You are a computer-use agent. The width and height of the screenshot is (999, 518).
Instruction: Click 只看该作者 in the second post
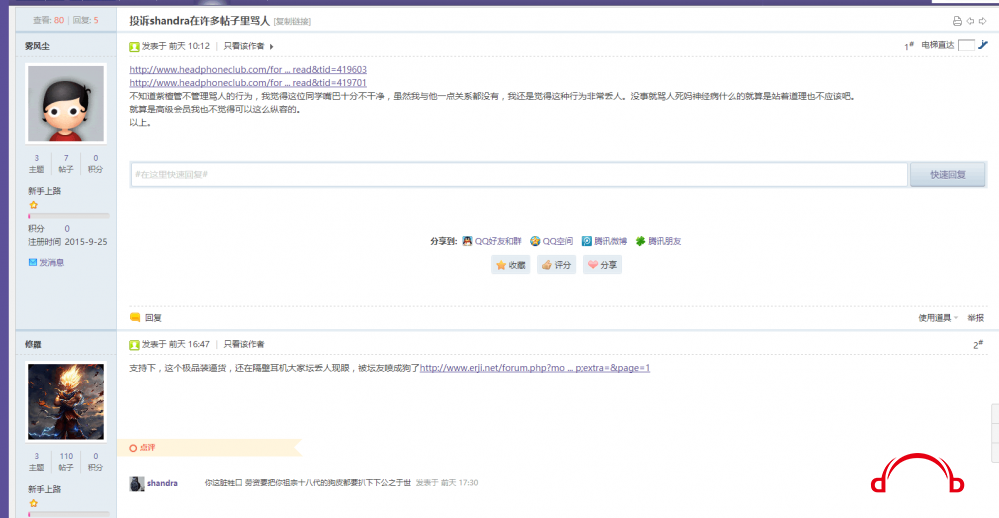(244, 344)
